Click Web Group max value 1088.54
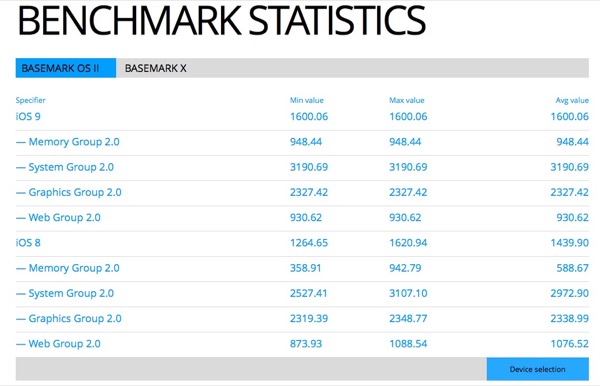 (408, 344)
